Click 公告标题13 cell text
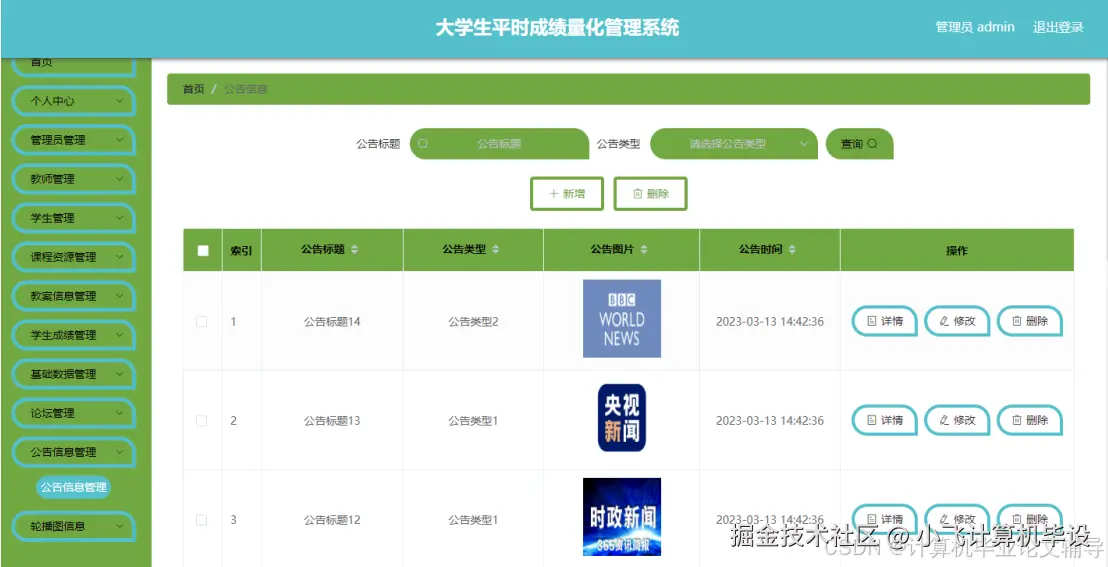Screen dimensions: 1108x567 click(332, 421)
